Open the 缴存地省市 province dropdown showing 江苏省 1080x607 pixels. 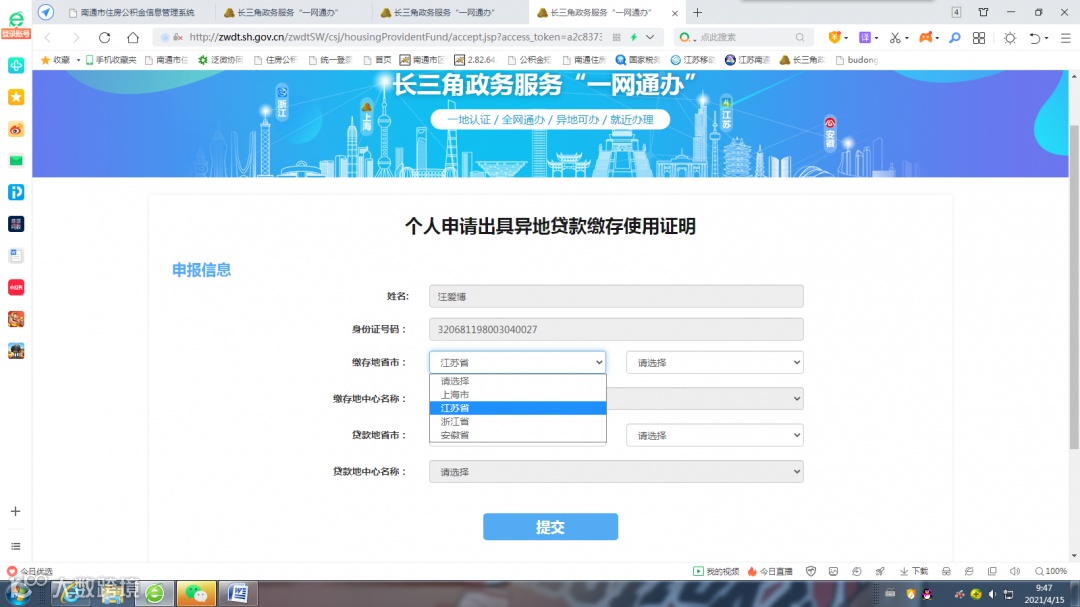[517, 362]
